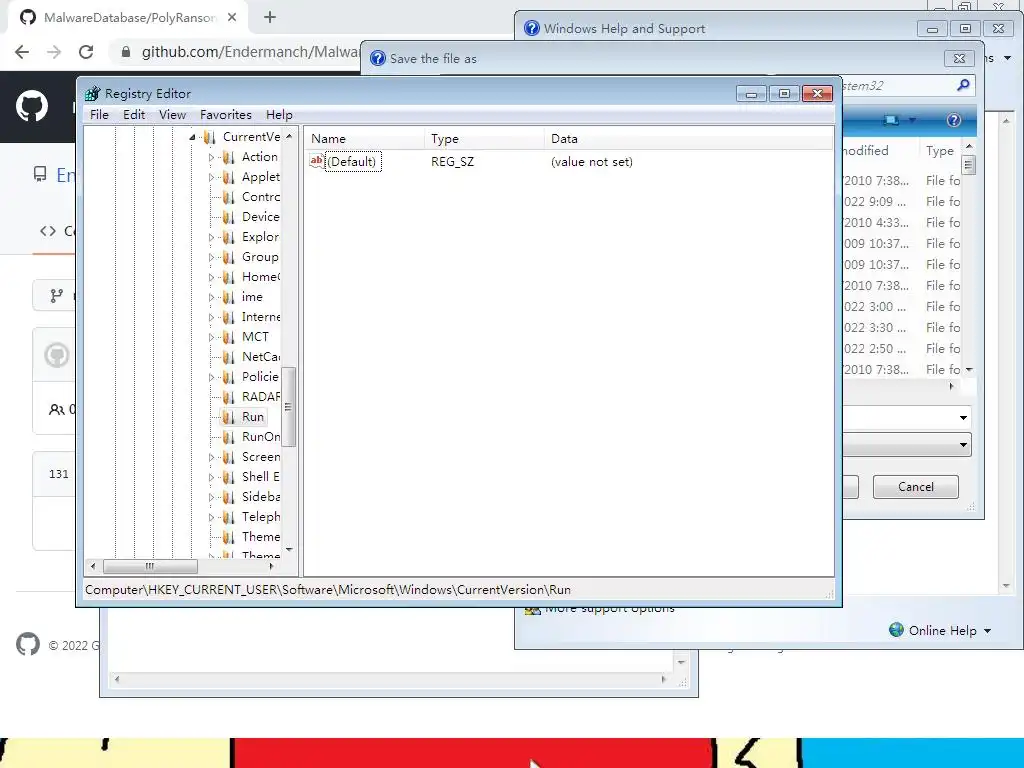Expand the Screensavers registry key
The width and height of the screenshot is (1024, 768).
[x=211, y=458]
